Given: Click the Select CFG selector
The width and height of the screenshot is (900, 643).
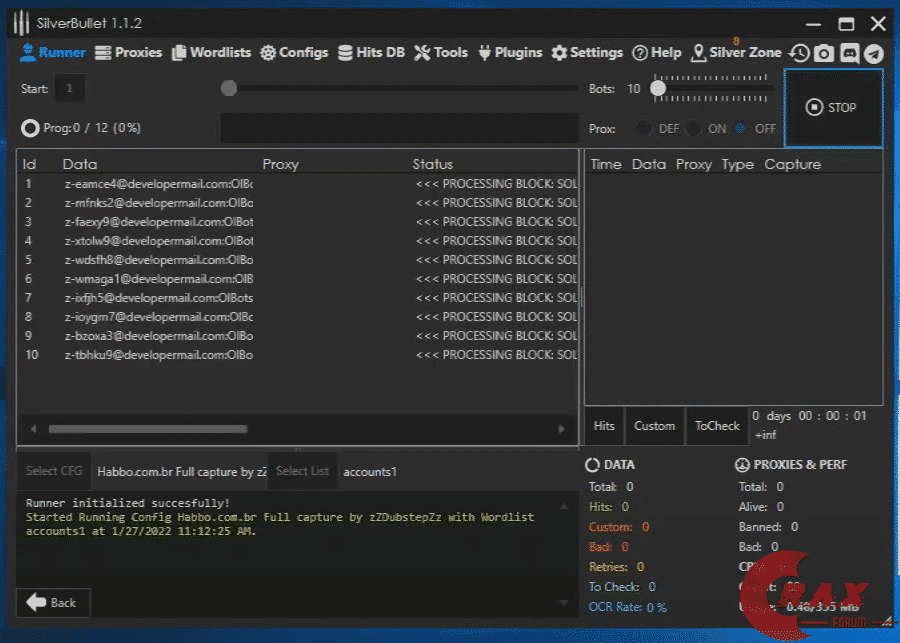Looking at the screenshot, I should (54, 471).
